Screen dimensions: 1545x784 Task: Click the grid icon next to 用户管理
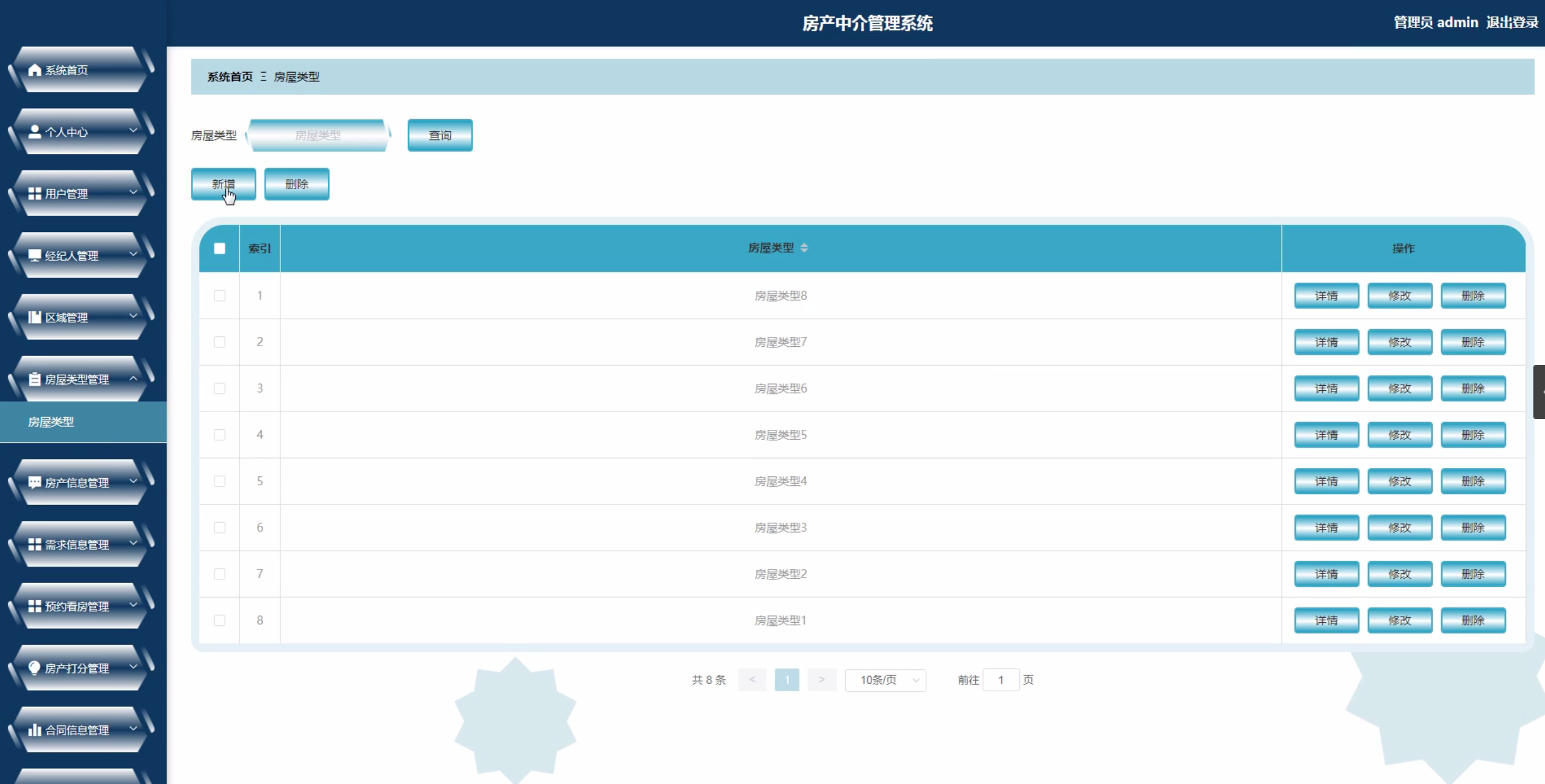pyautogui.click(x=35, y=194)
